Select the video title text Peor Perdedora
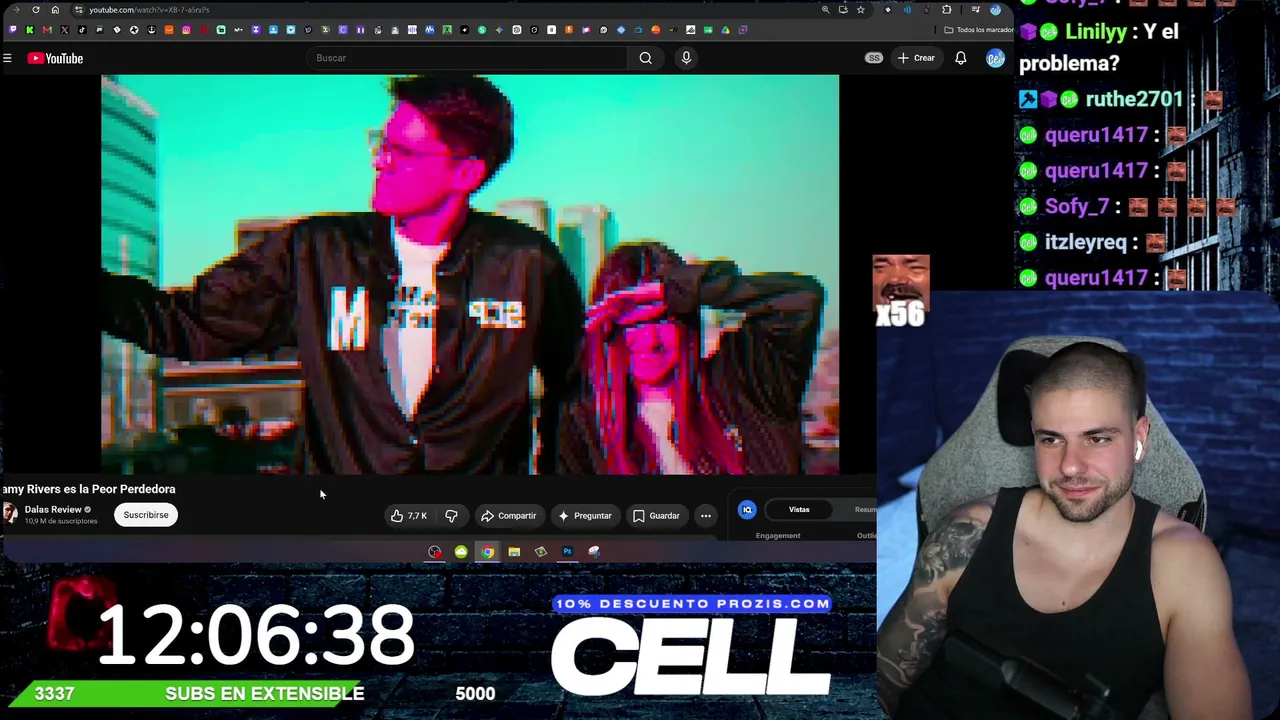Image resolution: width=1280 pixels, height=720 pixels. pyautogui.click(x=134, y=489)
